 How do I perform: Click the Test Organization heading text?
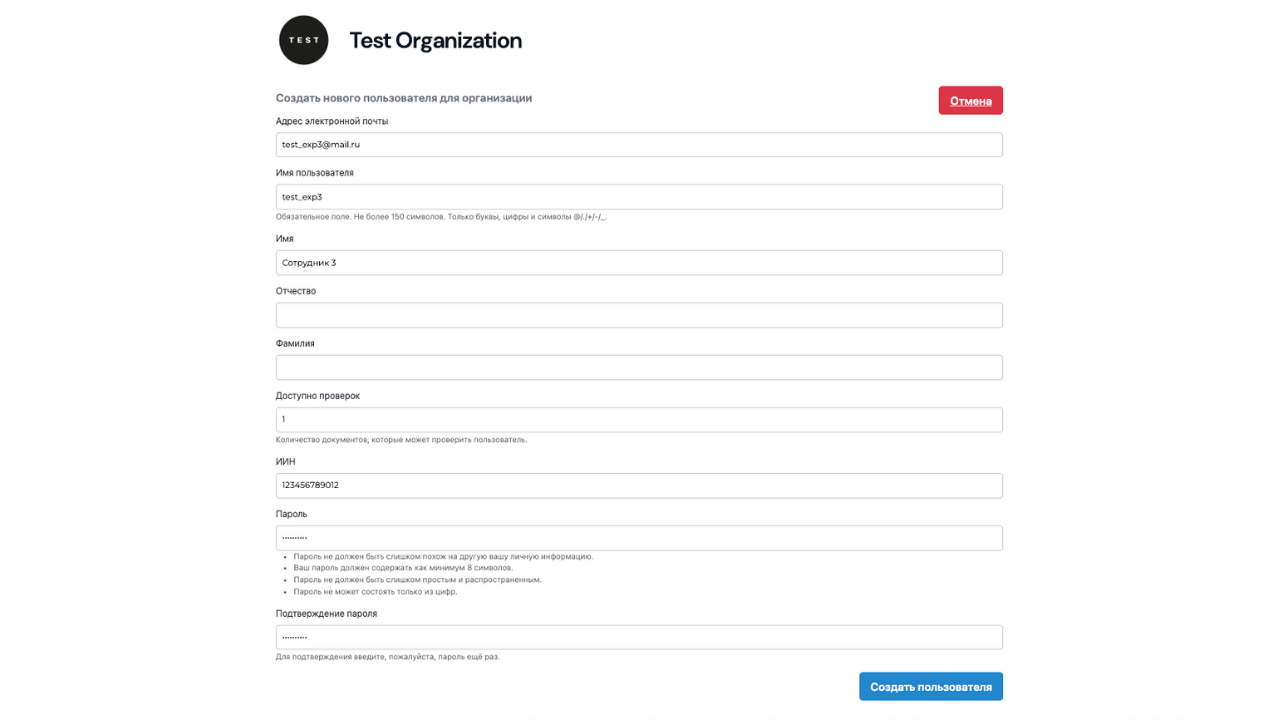tap(435, 41)
